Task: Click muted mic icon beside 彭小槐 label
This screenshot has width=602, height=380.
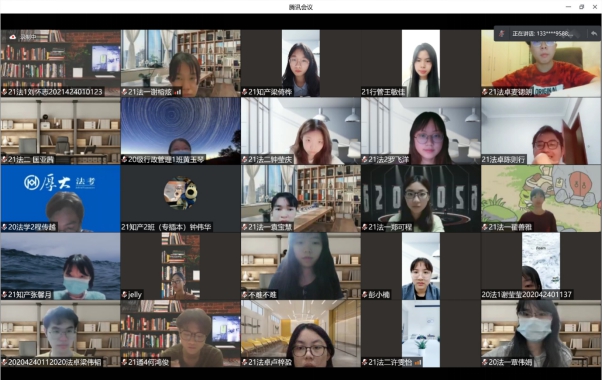Action: (365, 295)
